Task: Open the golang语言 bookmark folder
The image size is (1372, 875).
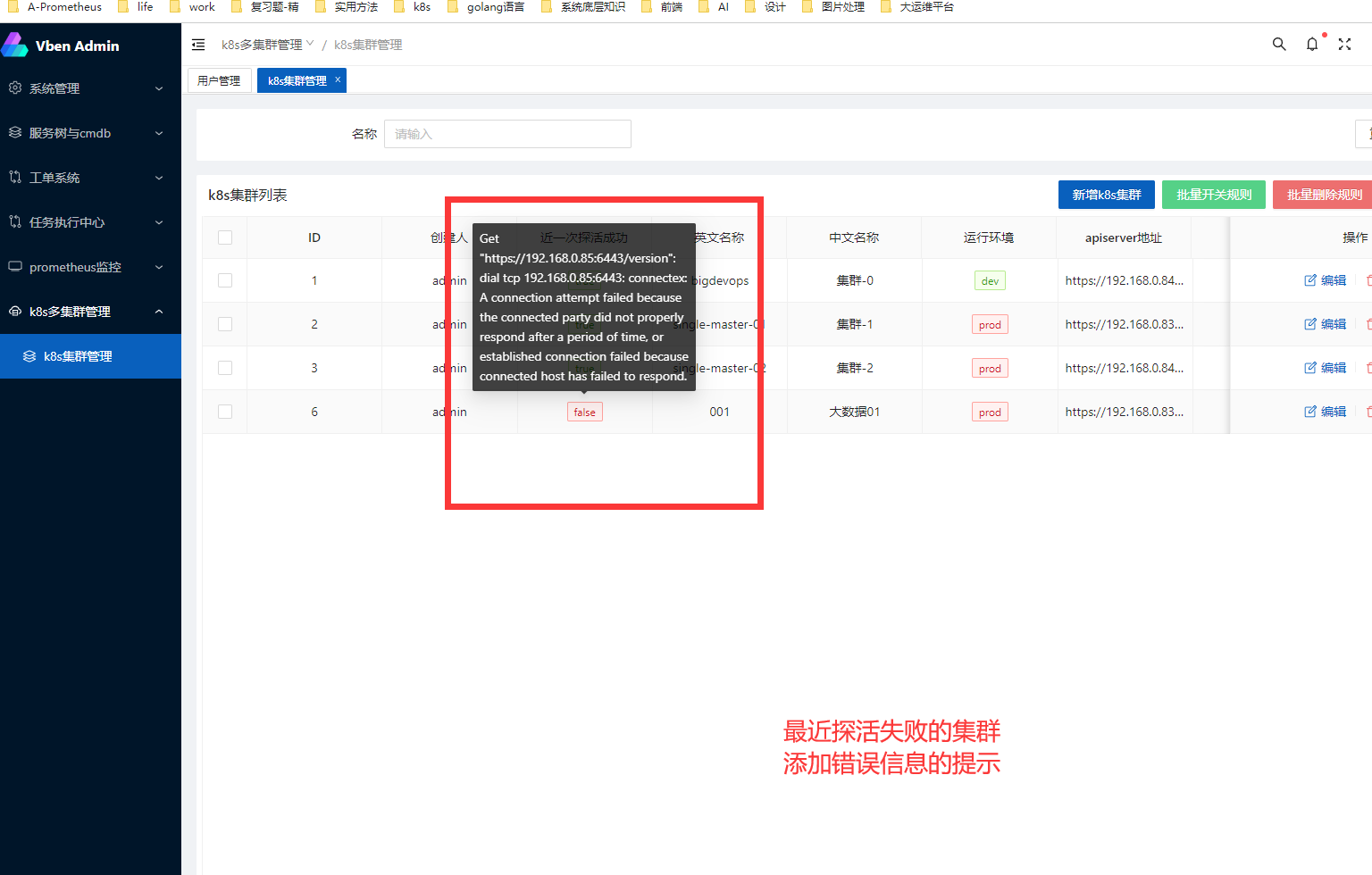Action: [486, 6]
